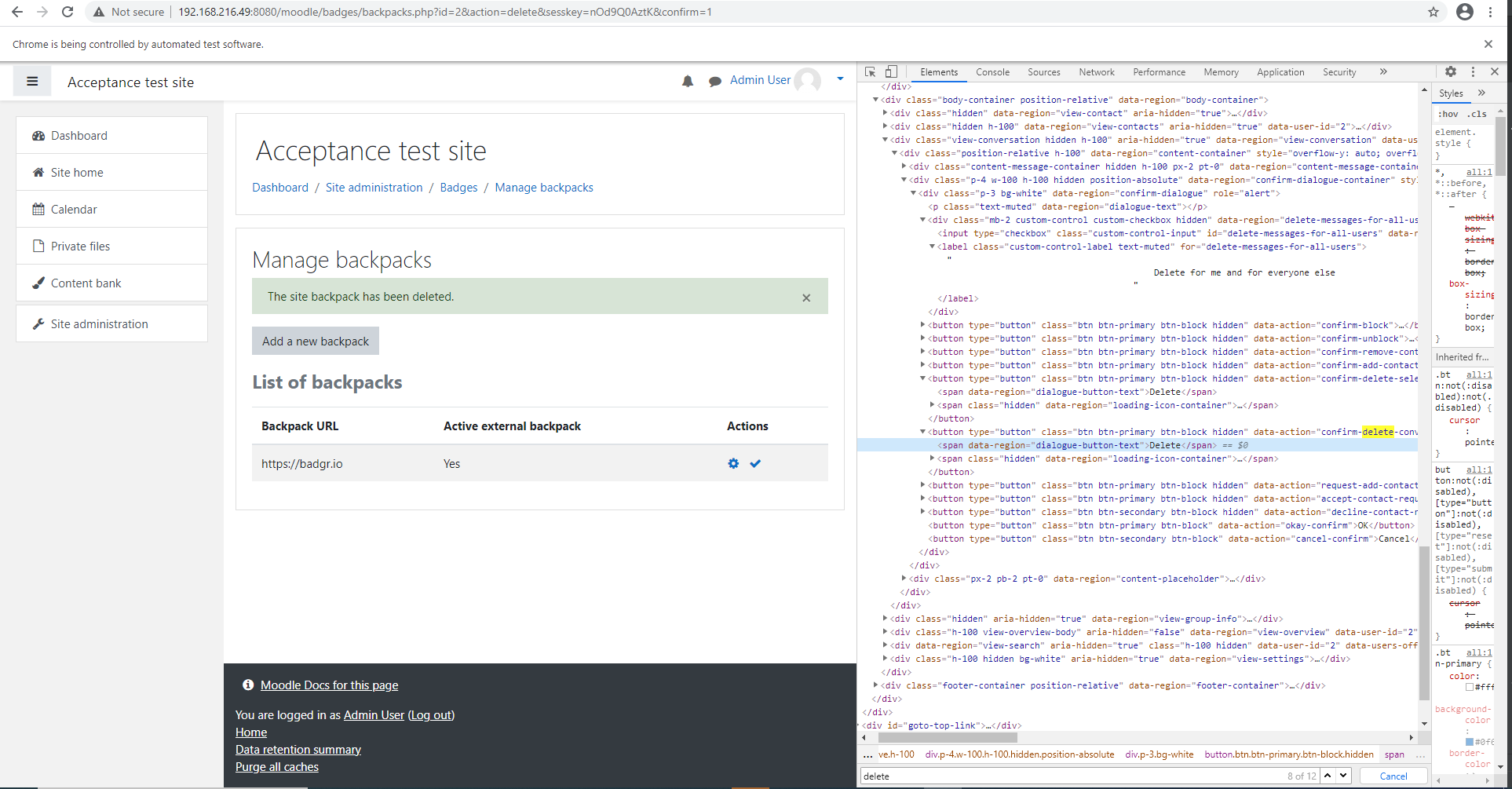1512x789 pixels.
Task: Select the span breadcrumb in DevTools
Action: [x=1394, y=754]
